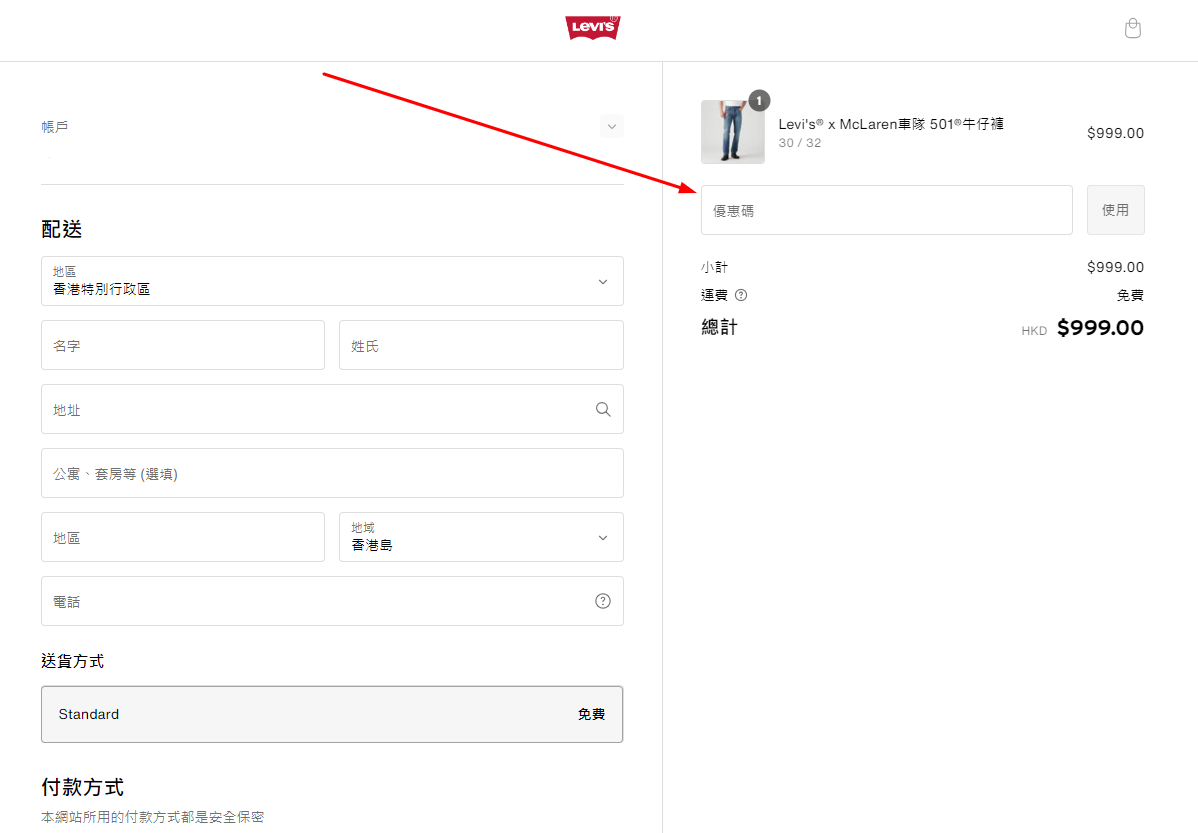Click the Levi's logo

[x=593, y=28]
